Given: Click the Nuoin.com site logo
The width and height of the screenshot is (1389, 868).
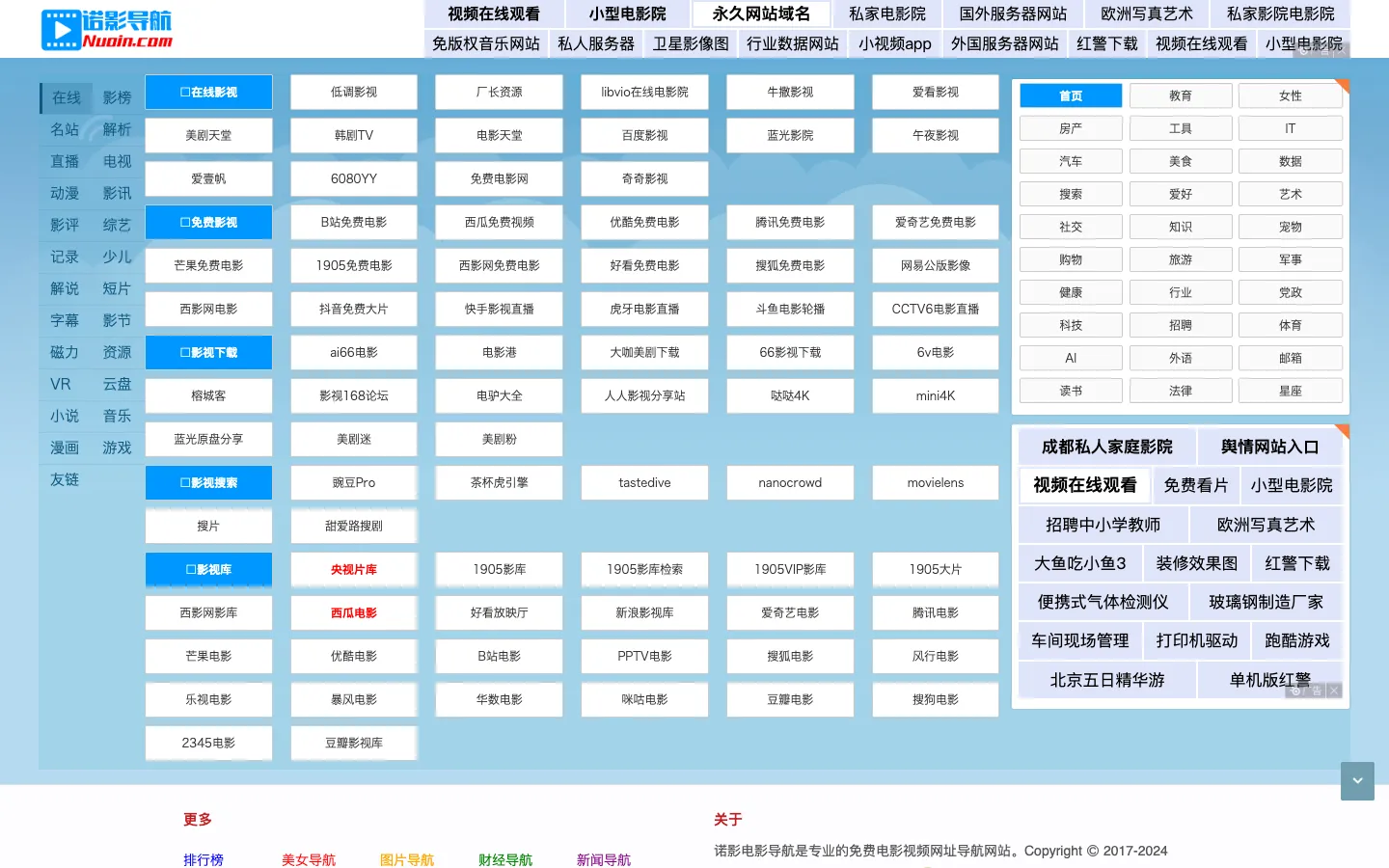Looking at the screenshot, I should (106, 30).
